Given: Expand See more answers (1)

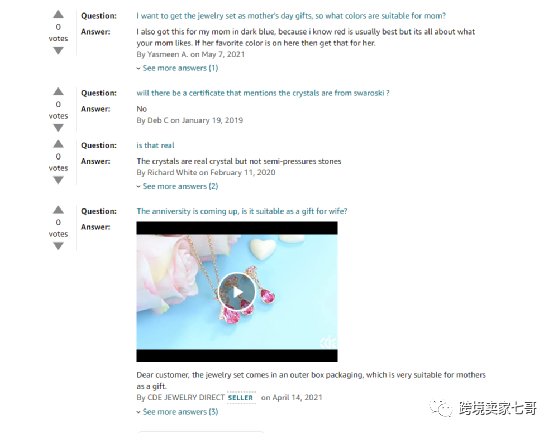Looking at the screenshot, I should click(177, 68).
